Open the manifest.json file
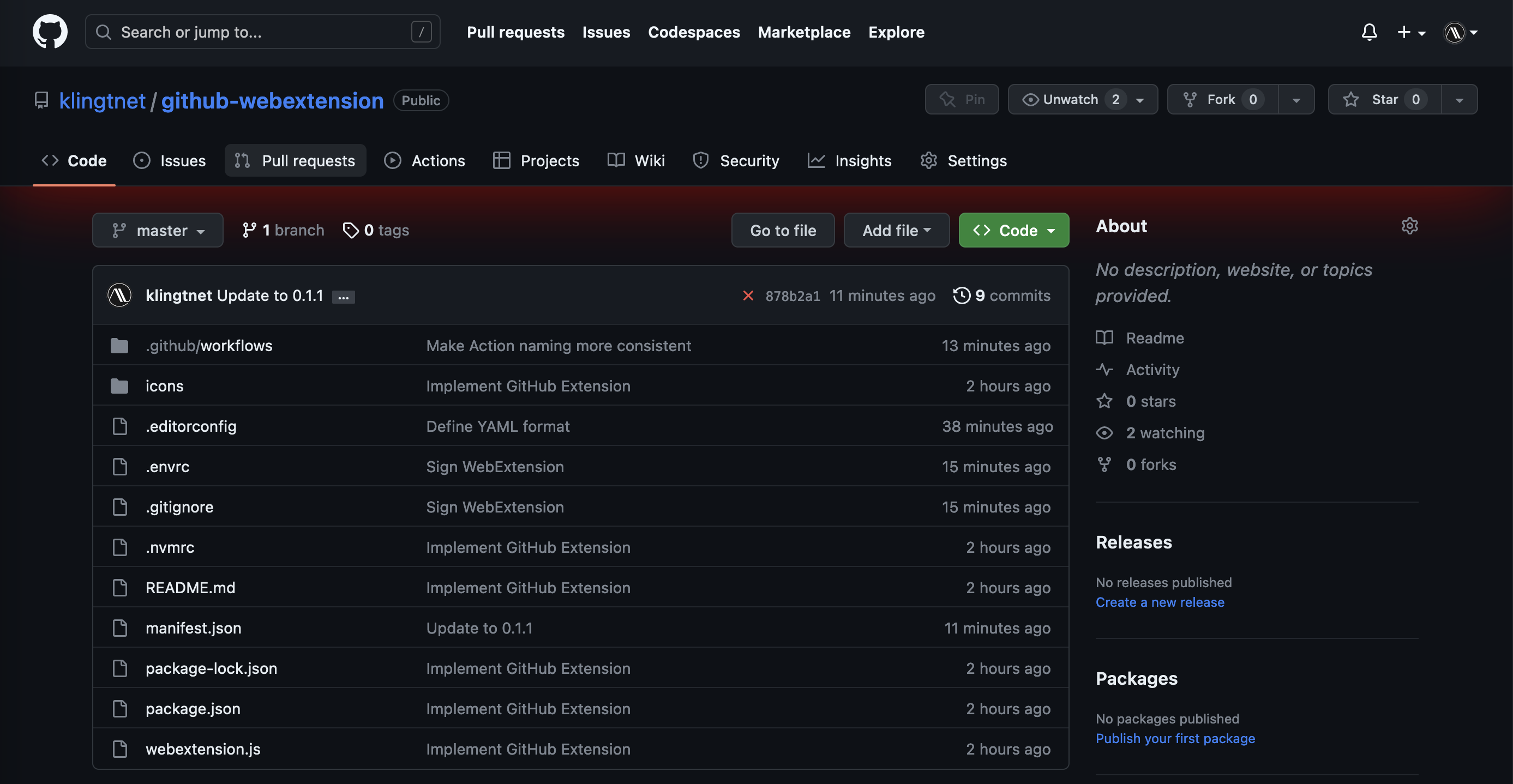The width and height of the screenshot is (1513, 784). coord(193,628)
